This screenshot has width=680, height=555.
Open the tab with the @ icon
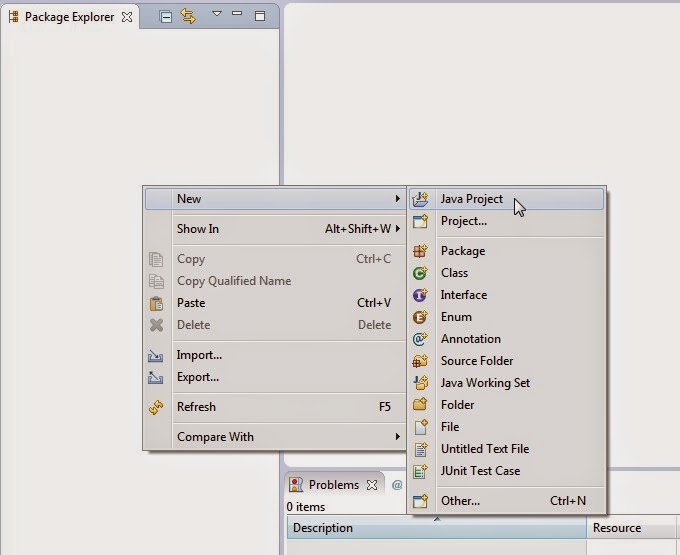tap(397, 485)
